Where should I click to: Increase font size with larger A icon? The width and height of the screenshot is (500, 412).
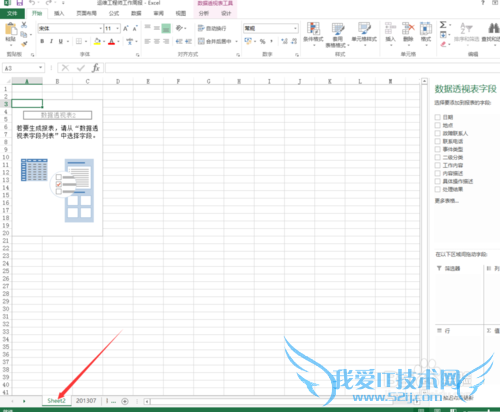coord(126,29)
